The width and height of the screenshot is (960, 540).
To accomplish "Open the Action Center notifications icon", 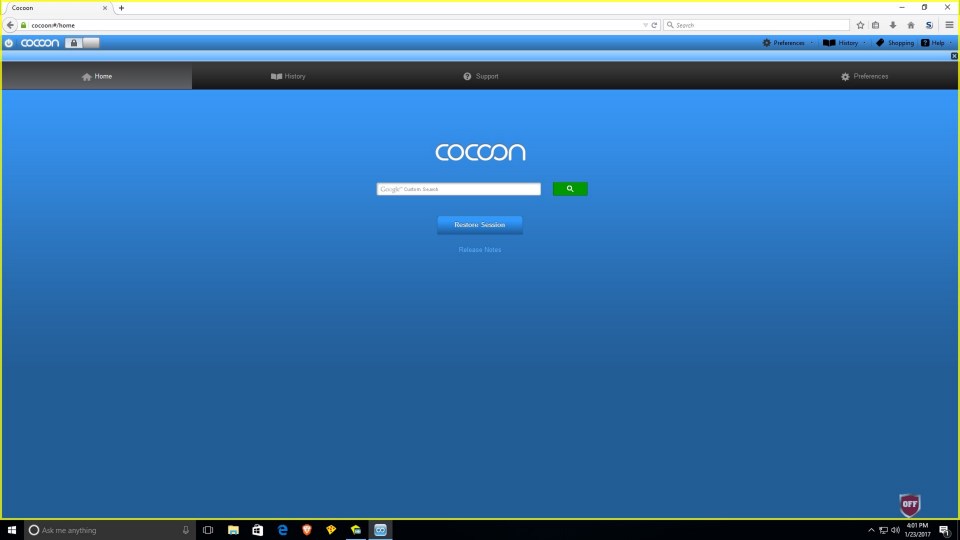I will pyautogui.click(x=945, y=530).
